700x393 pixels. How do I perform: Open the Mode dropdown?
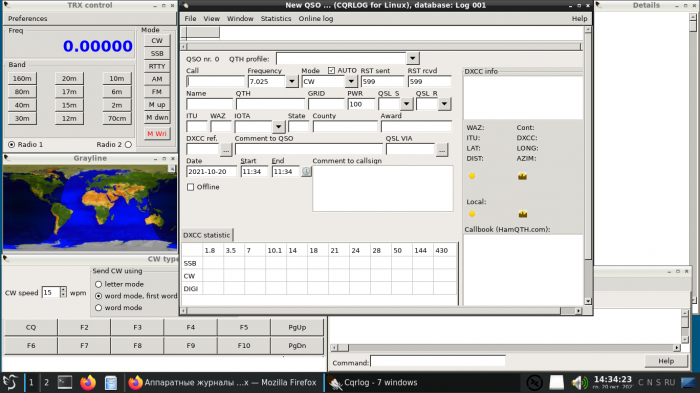point(351,81)
